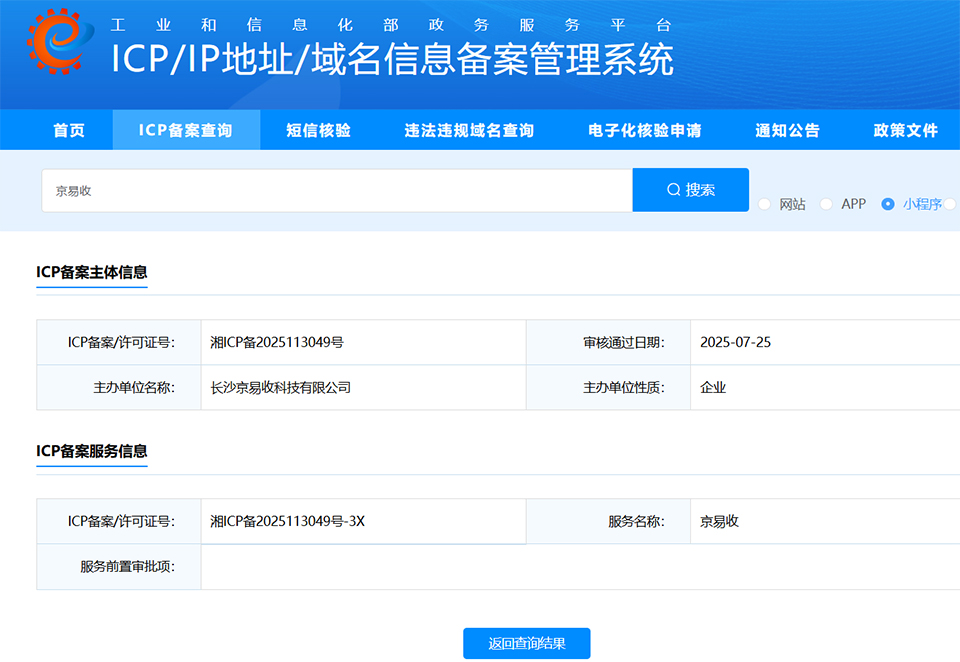Click the magnifier icon in search button
Viewport: 960px width, 662px height.
coord(673,190)
